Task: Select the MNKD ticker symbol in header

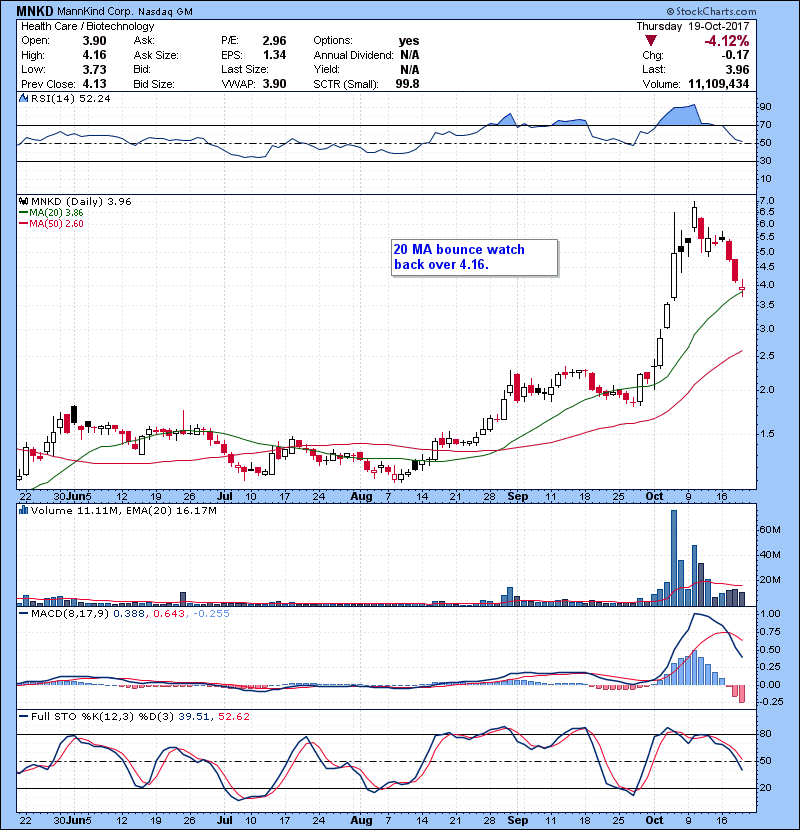Action: click(35, 11)
